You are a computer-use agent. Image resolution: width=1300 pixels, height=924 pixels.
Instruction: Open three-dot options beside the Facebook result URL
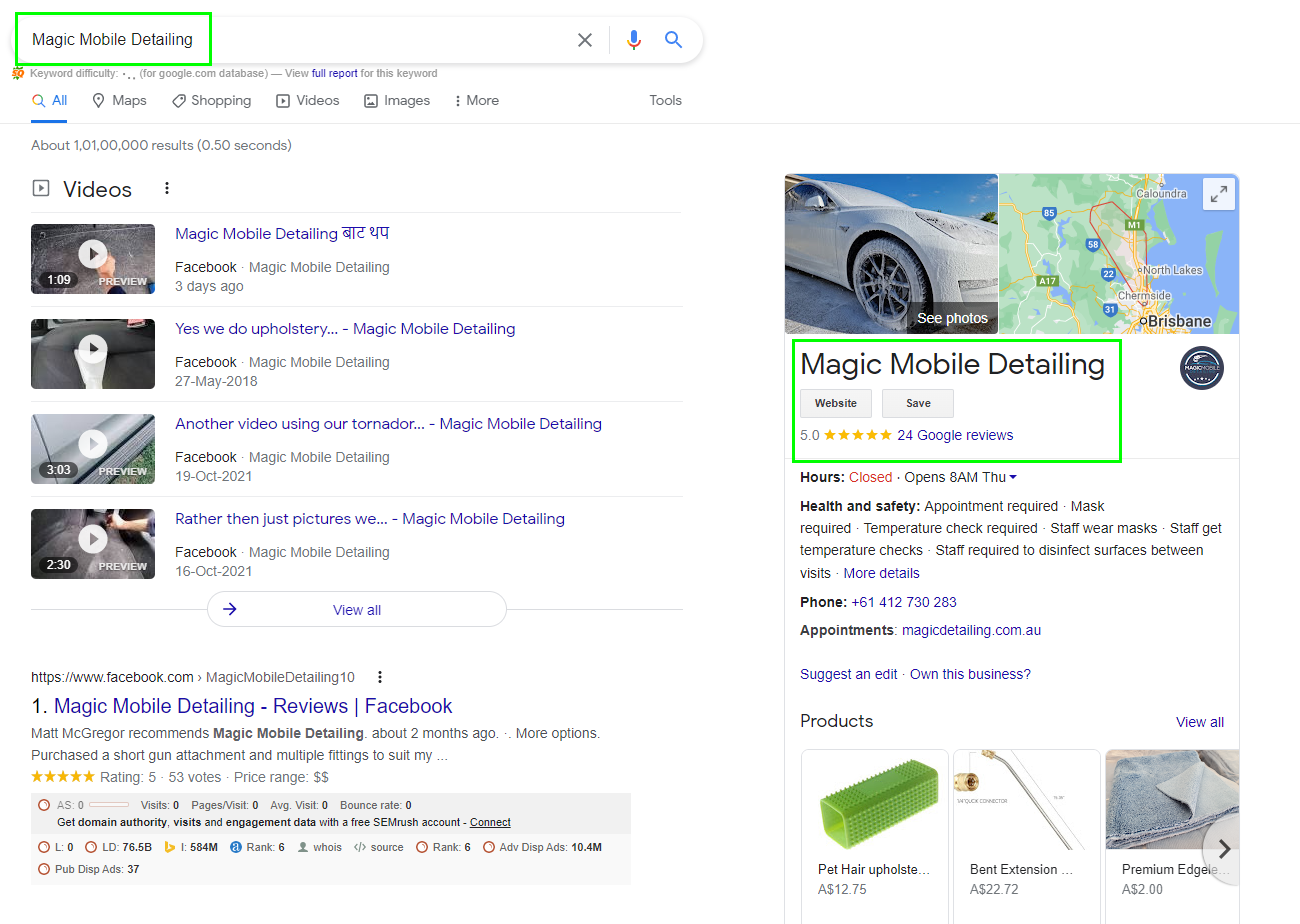pos(380,677)
